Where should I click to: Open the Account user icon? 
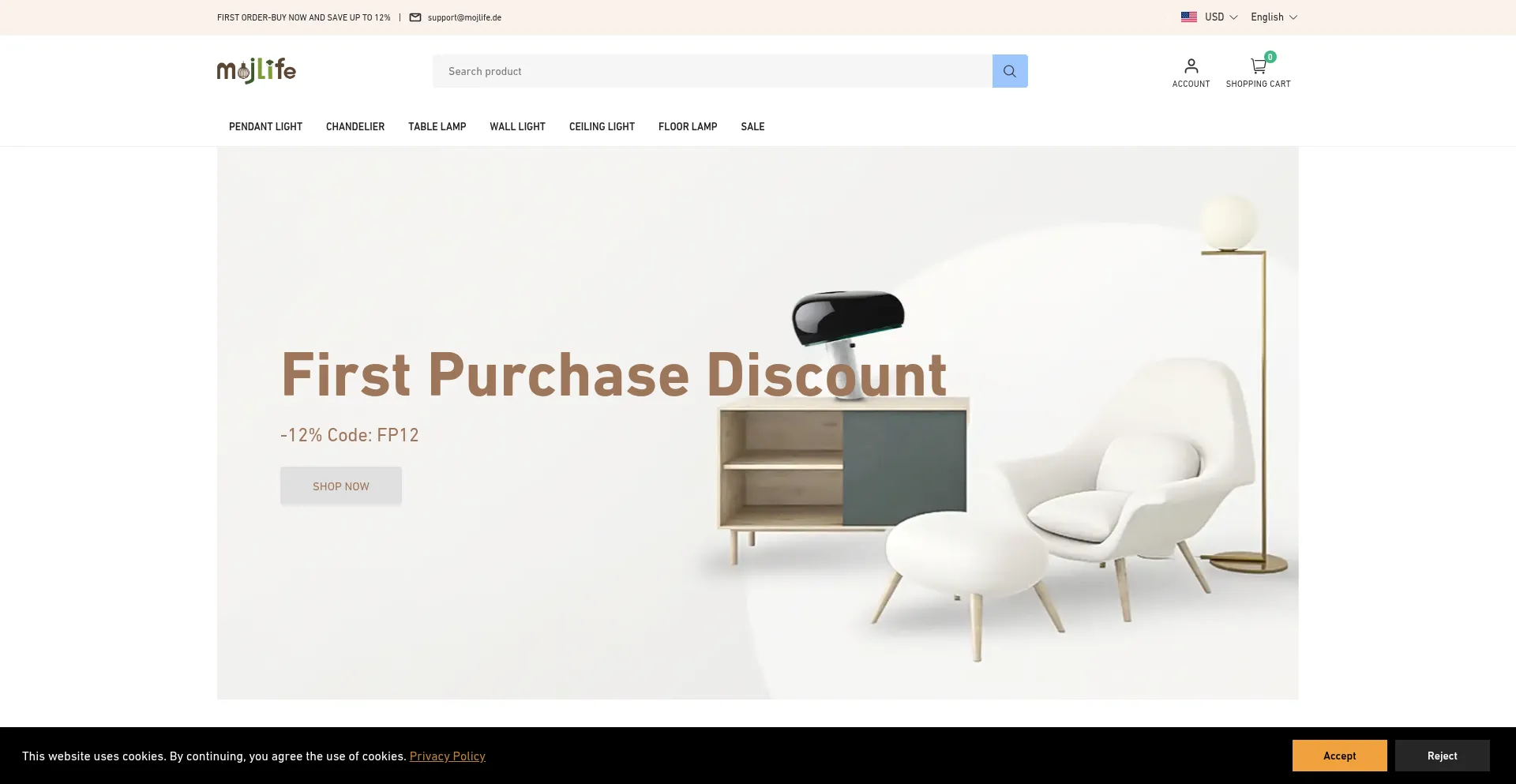pos(1191,66)
